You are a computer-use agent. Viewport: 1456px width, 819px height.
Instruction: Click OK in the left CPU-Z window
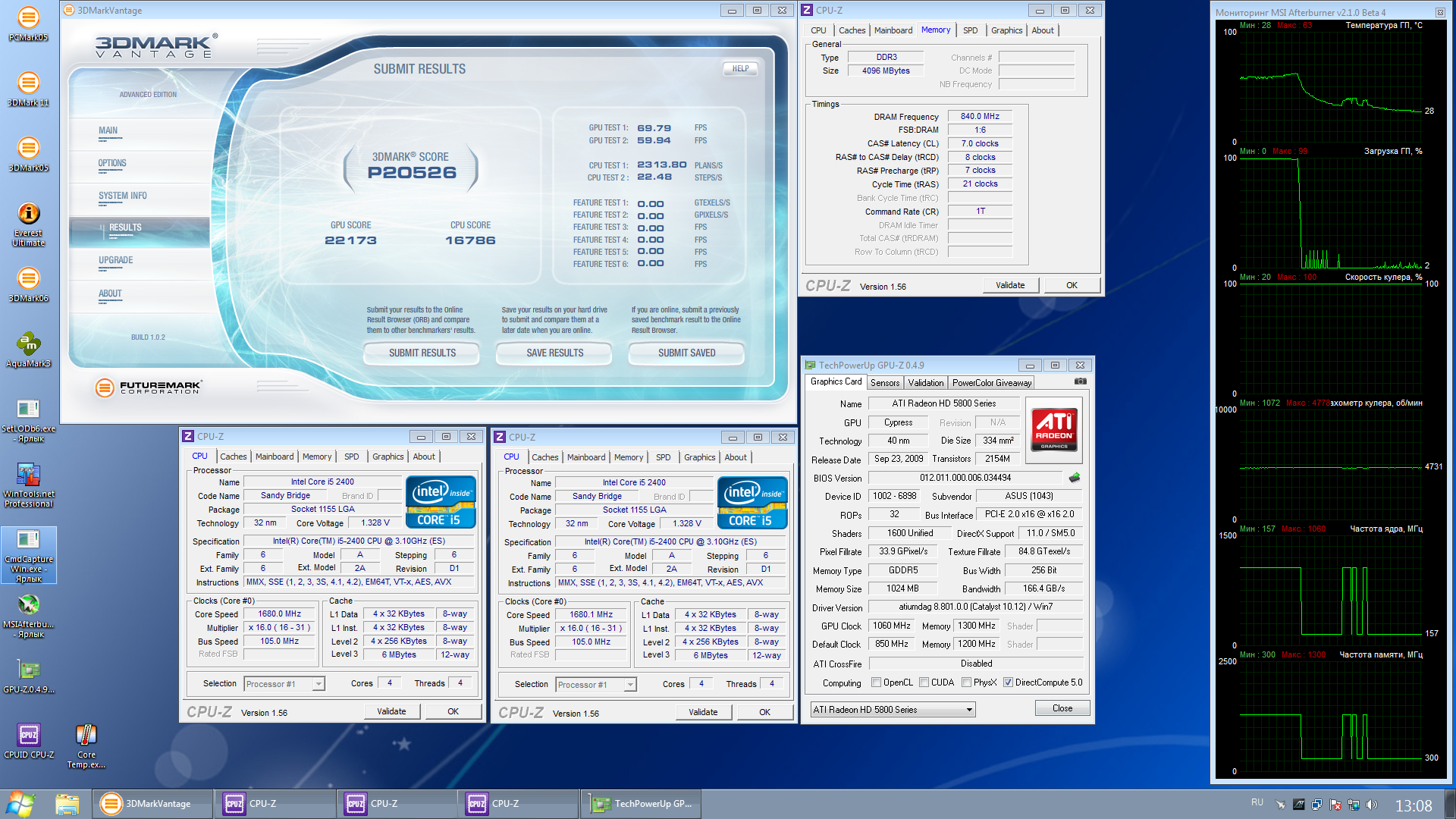(x=453, y=711)
